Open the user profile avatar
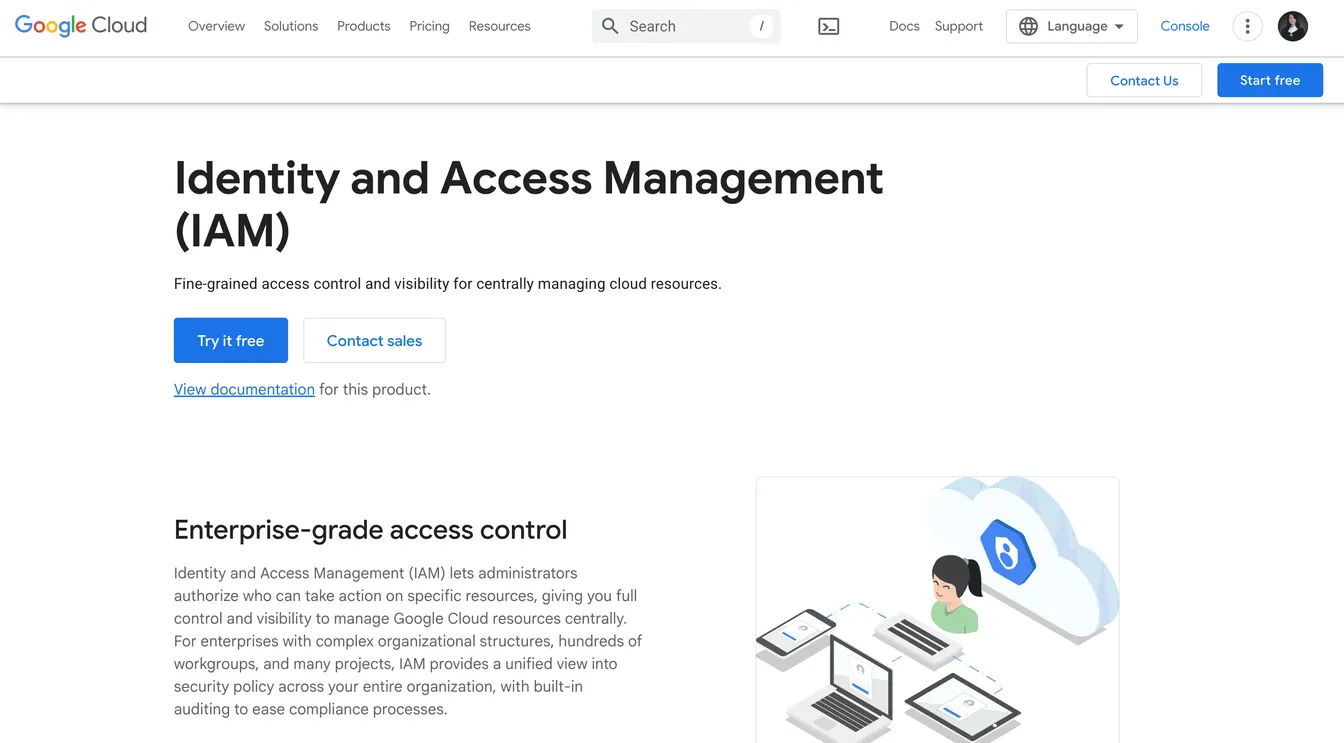The height and width of the screenshot is (743, 1344). [1293, 26]
